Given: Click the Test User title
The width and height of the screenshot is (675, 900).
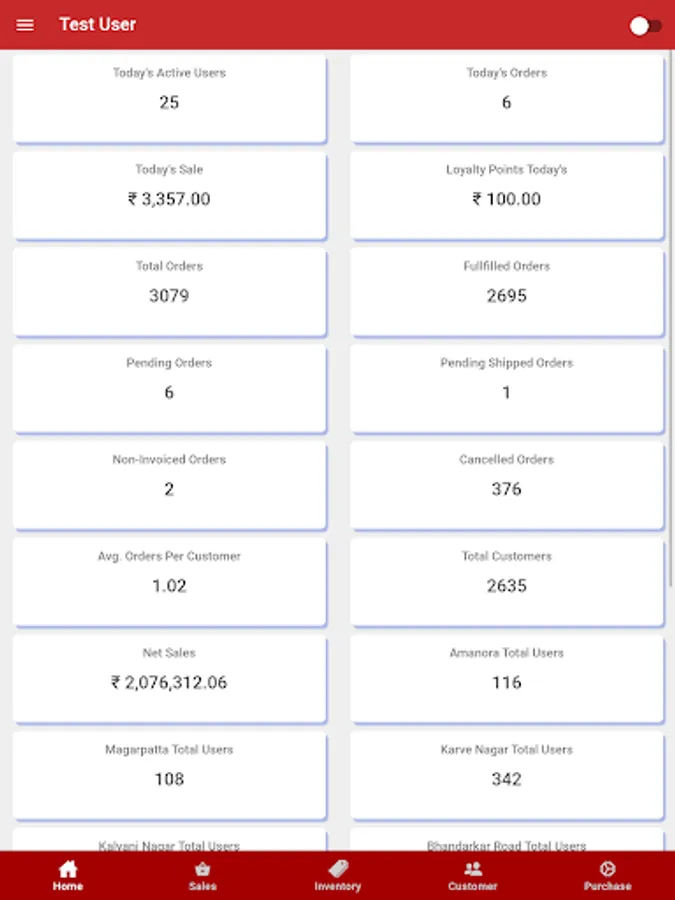Looking at the screenshot, I should (x=97, y=25).
